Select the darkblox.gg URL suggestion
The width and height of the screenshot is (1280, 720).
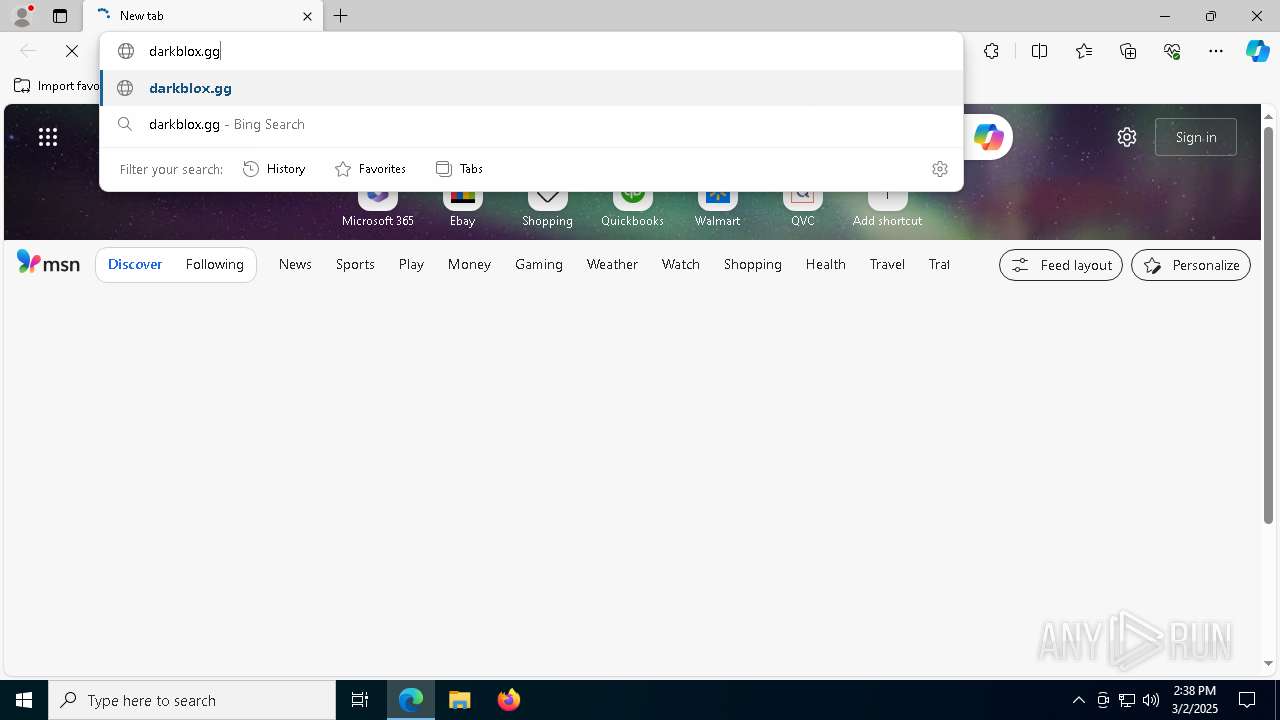[531, 88]
